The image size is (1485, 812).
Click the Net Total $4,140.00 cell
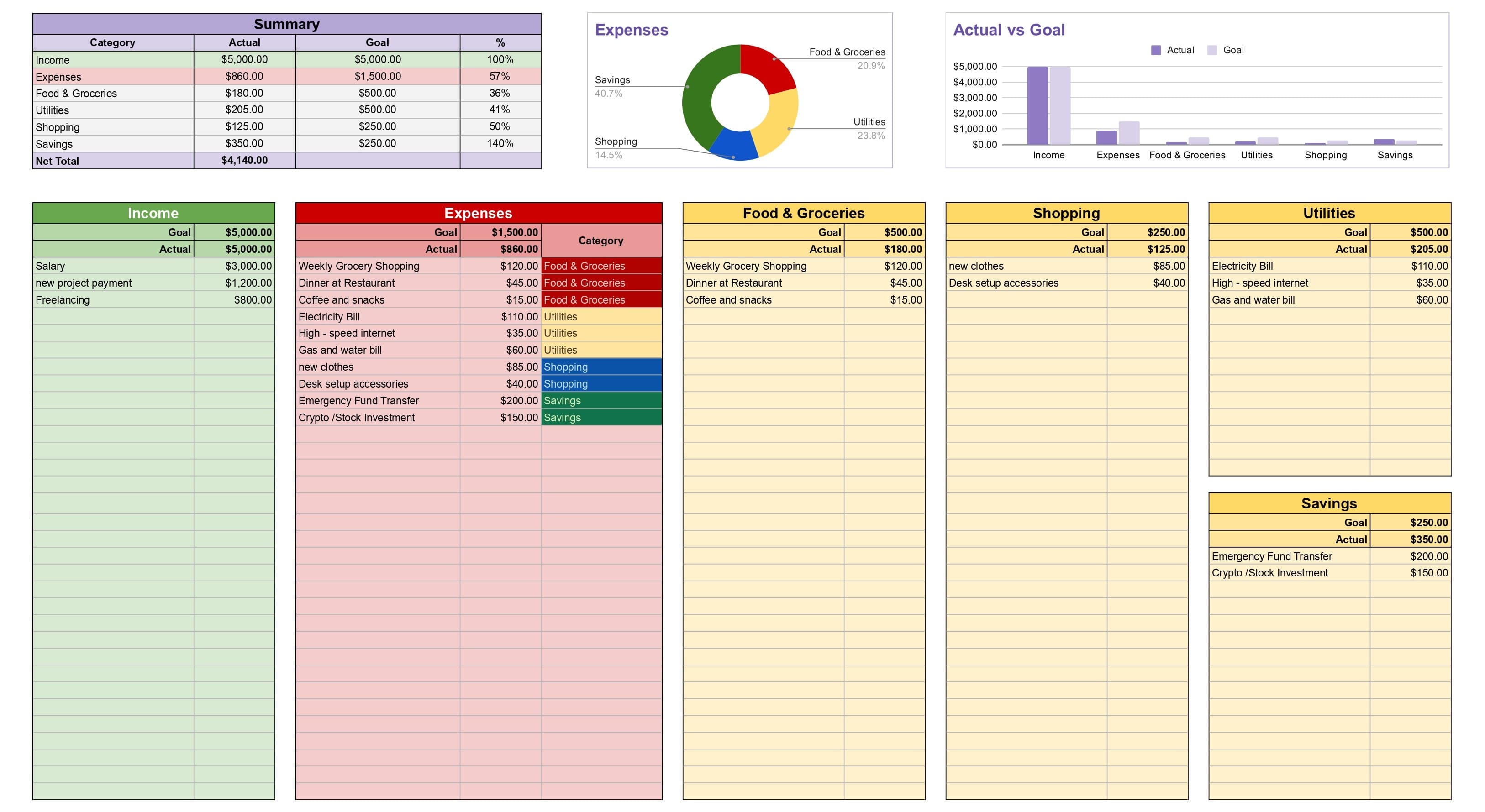click(x=244, y=160)
